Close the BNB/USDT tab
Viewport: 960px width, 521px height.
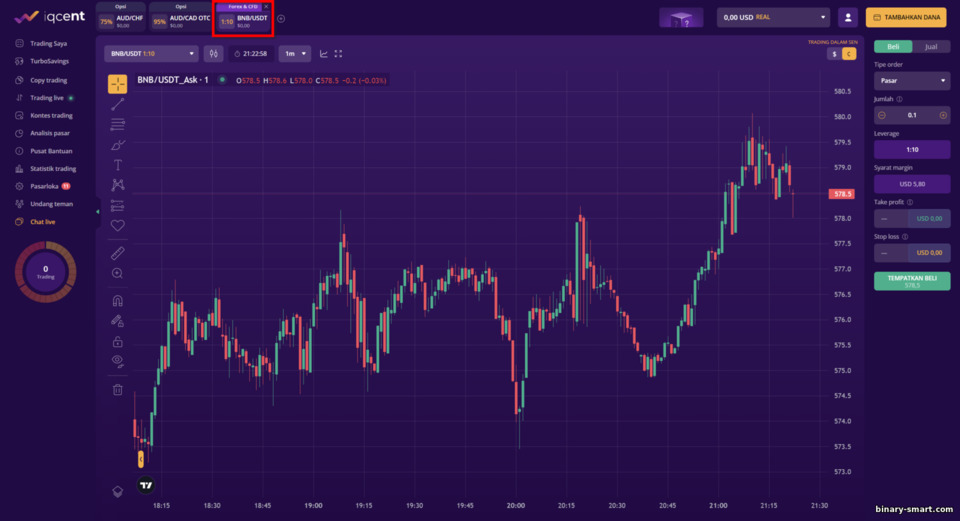tap(266, 7)
